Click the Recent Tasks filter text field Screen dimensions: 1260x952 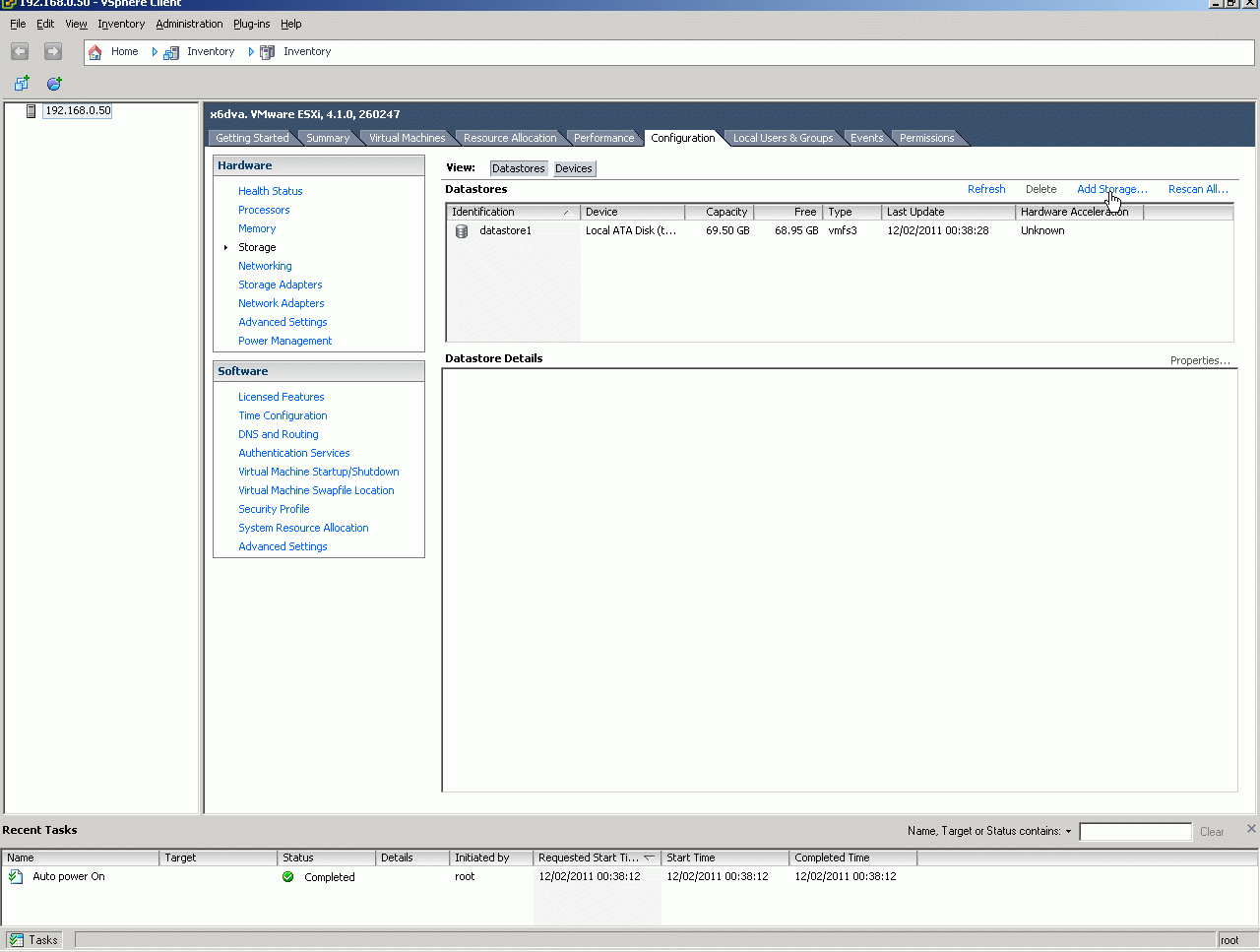point(1135,832)
